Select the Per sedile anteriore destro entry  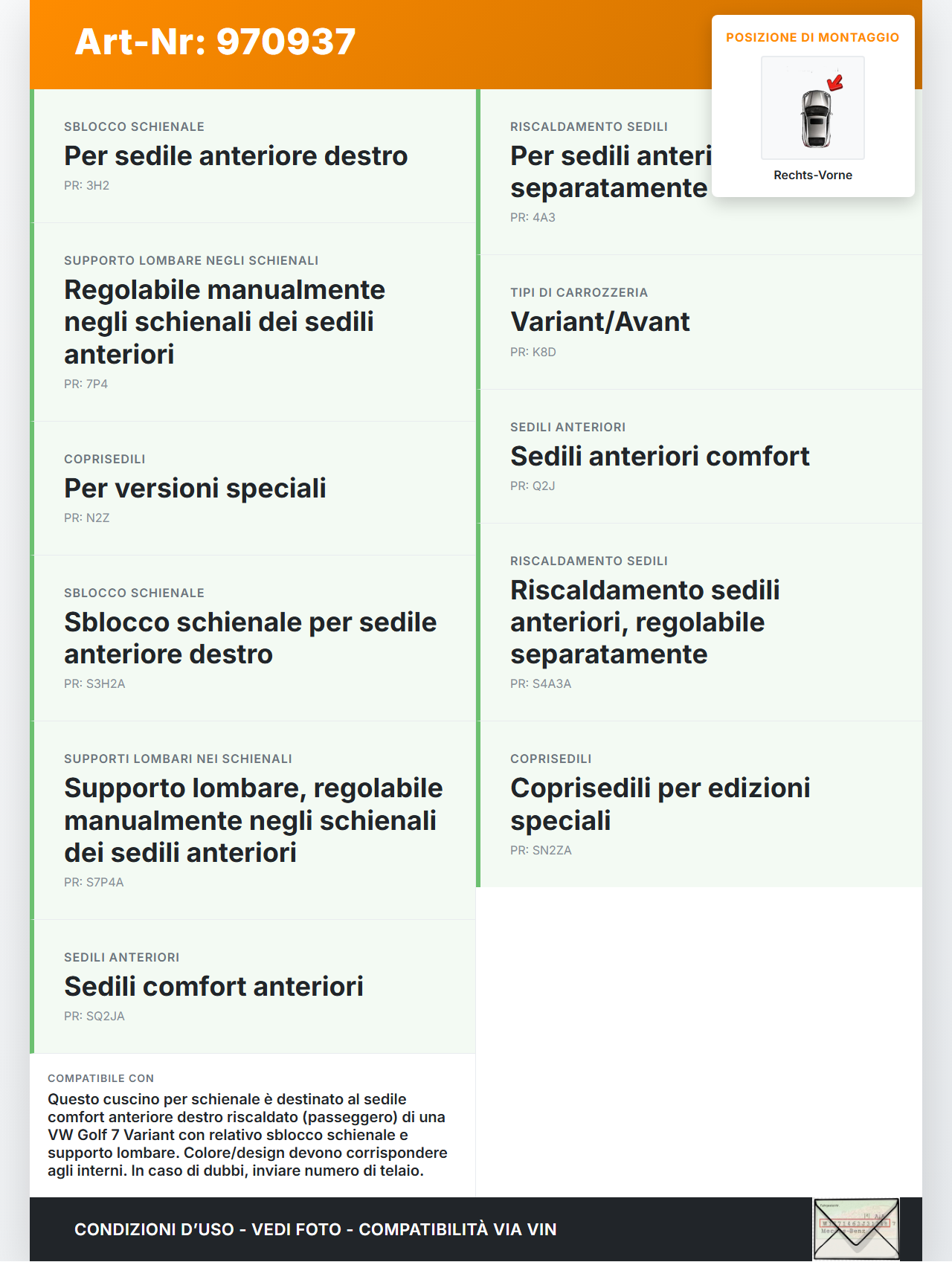coord(236,156)
